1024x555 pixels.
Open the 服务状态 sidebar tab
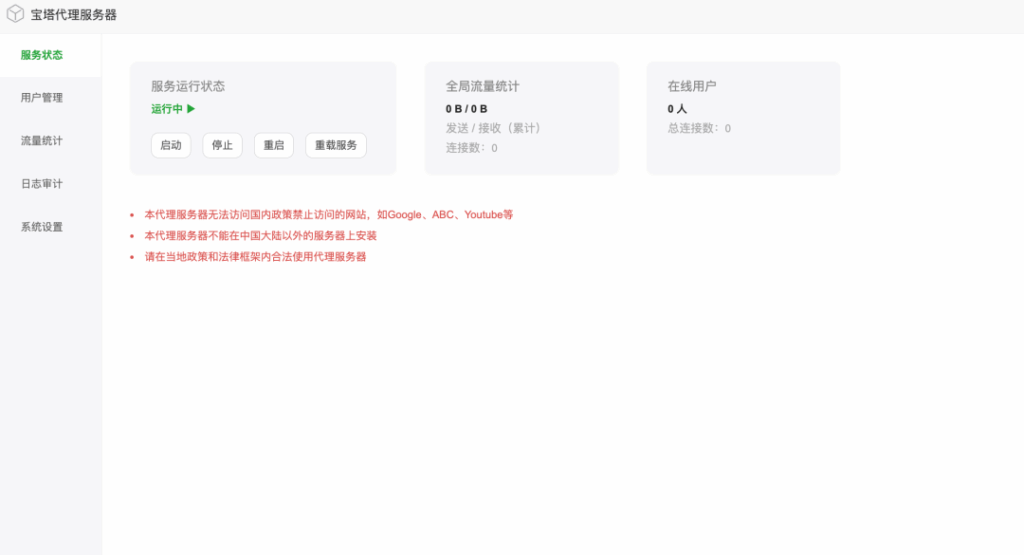42,55
